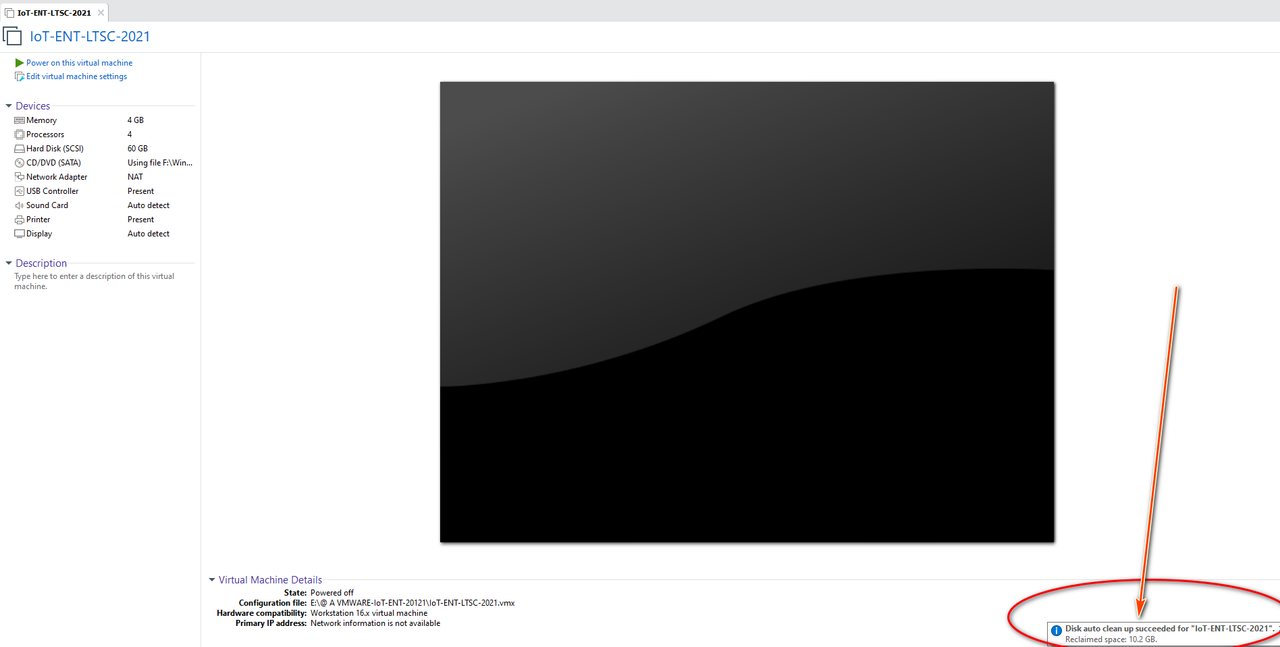Screen dimensions: 1280x647
Task: Click the Processors chip icon
Action: tap(19, 134)
